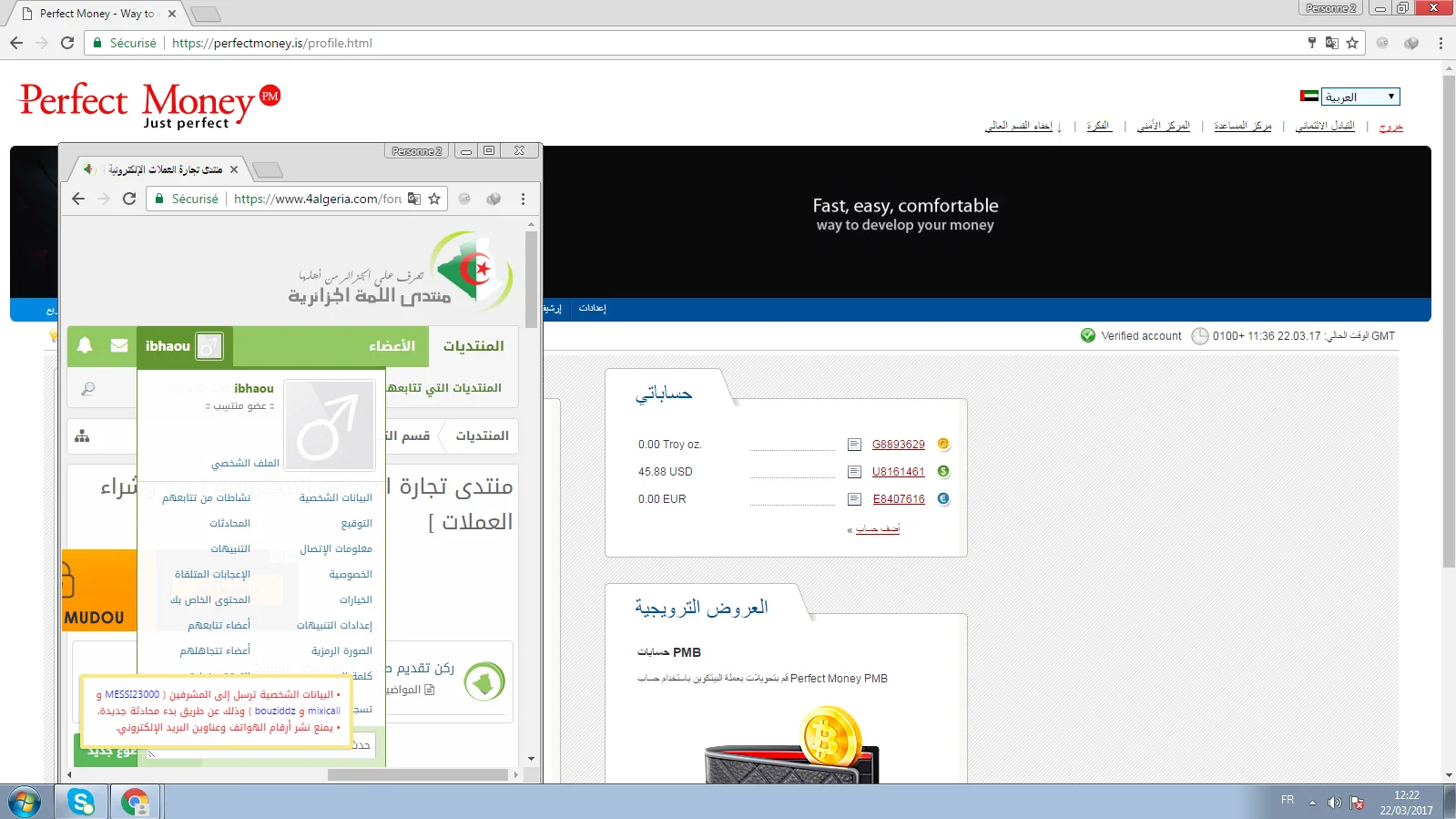This screenshot has height=819, width=1456.
Task: Select the 4algeria forum browser tab
Action: pyautogui.click(x=161, y=169)
